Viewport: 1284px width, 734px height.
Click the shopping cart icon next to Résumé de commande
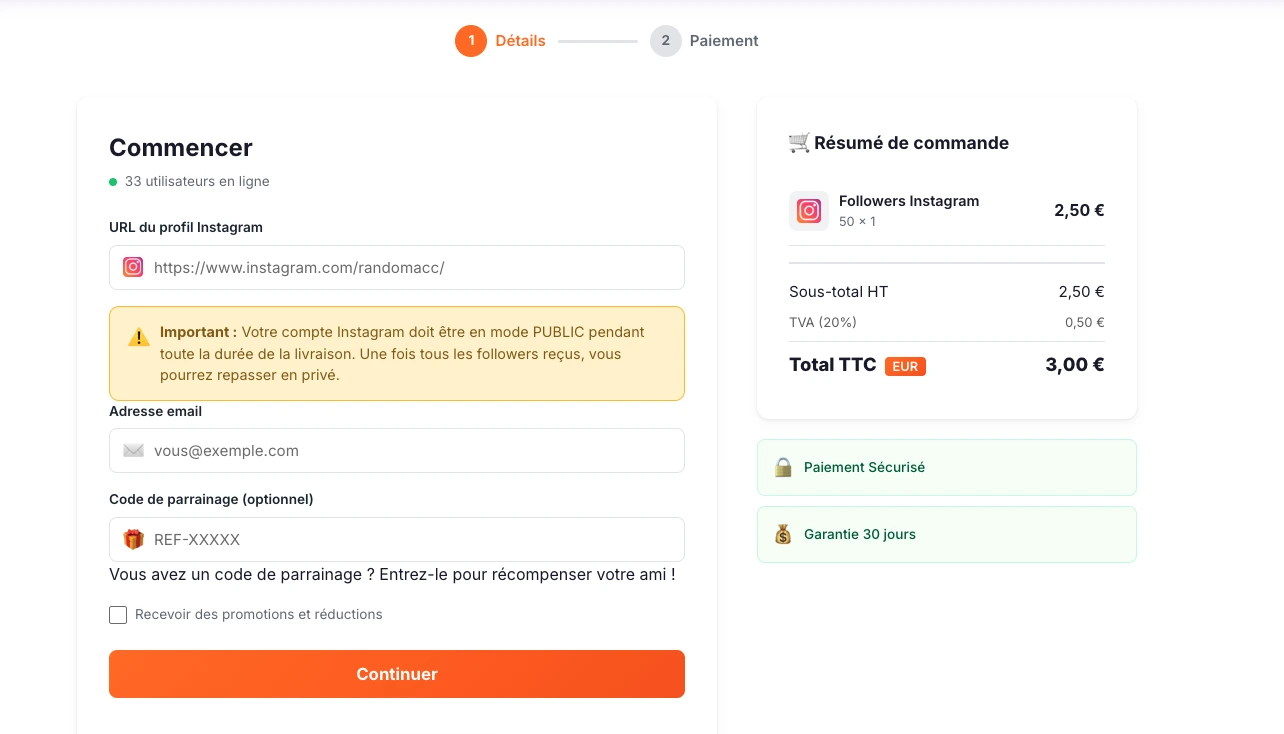[x=797, y=142]
